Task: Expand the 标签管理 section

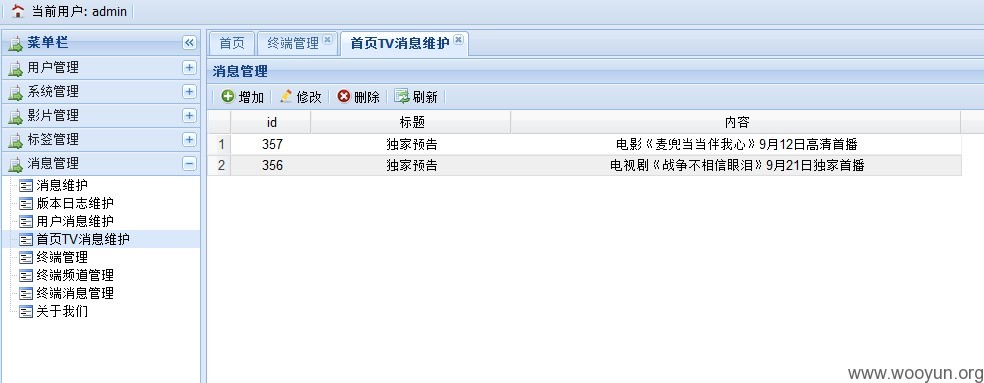Action: (190, 139)
